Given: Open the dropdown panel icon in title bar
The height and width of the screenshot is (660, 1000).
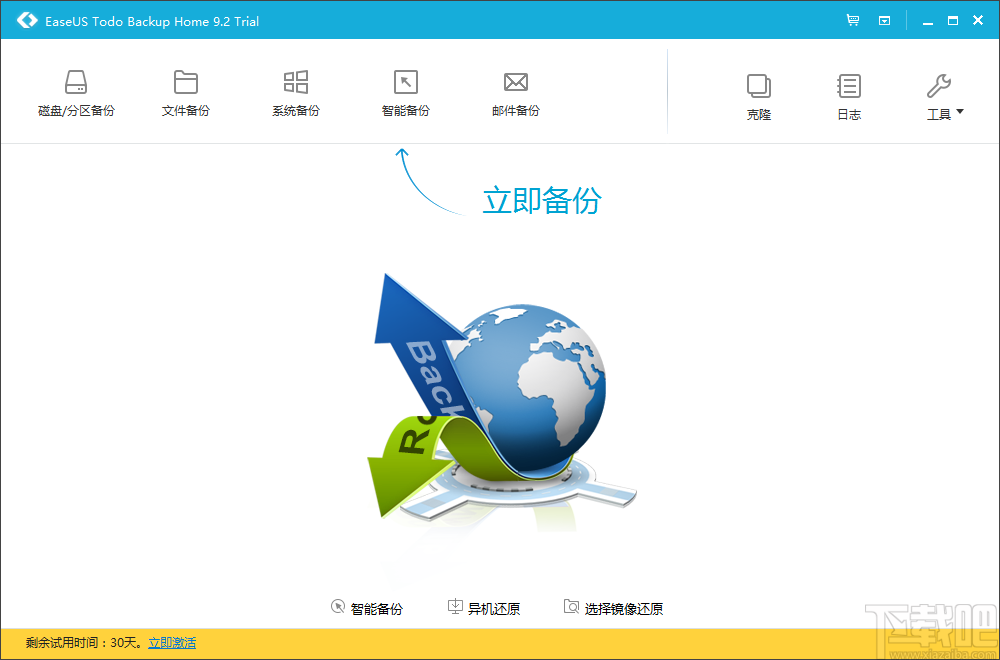Looking at the screenshot, I should (x=884, y=19).
